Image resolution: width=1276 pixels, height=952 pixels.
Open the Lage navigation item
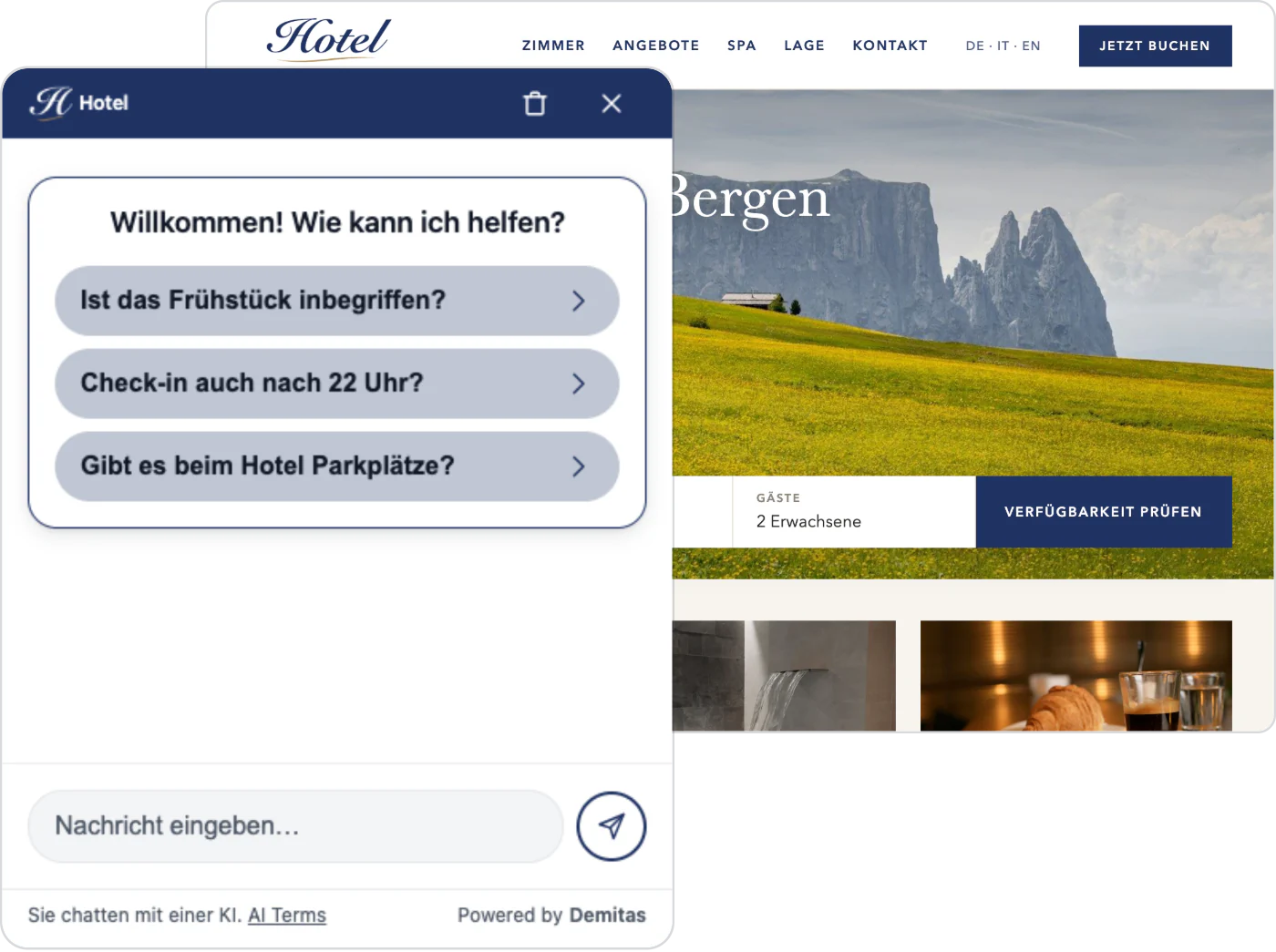point(804,46)
